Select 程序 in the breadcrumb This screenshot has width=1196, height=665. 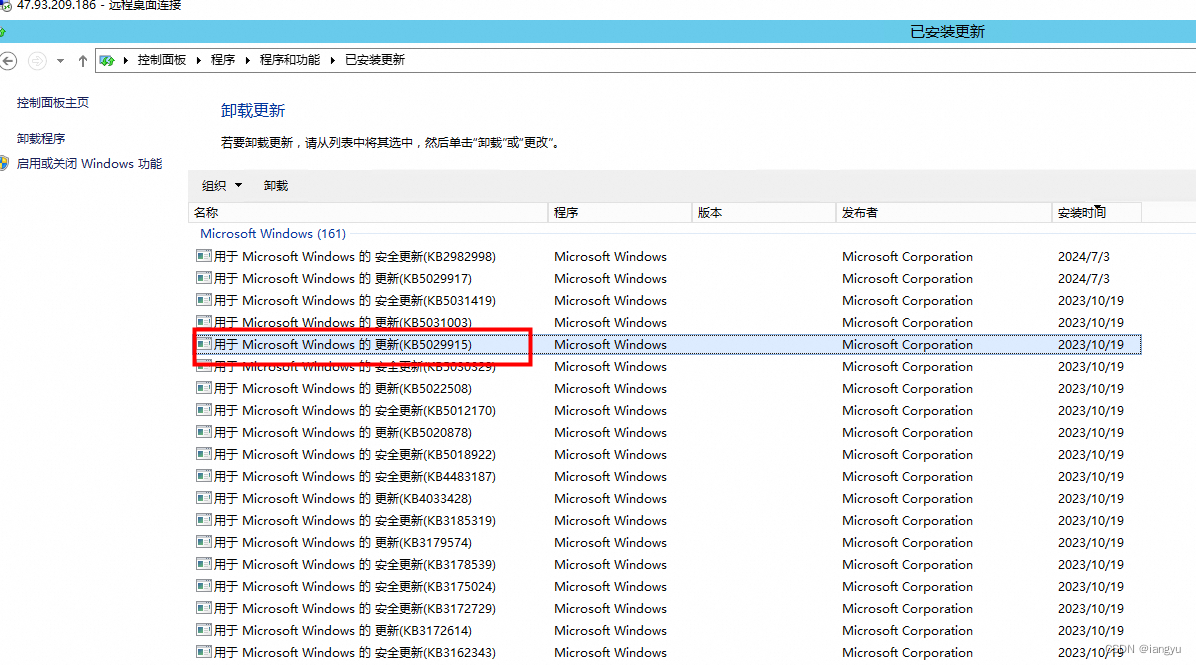pos(223,59)
